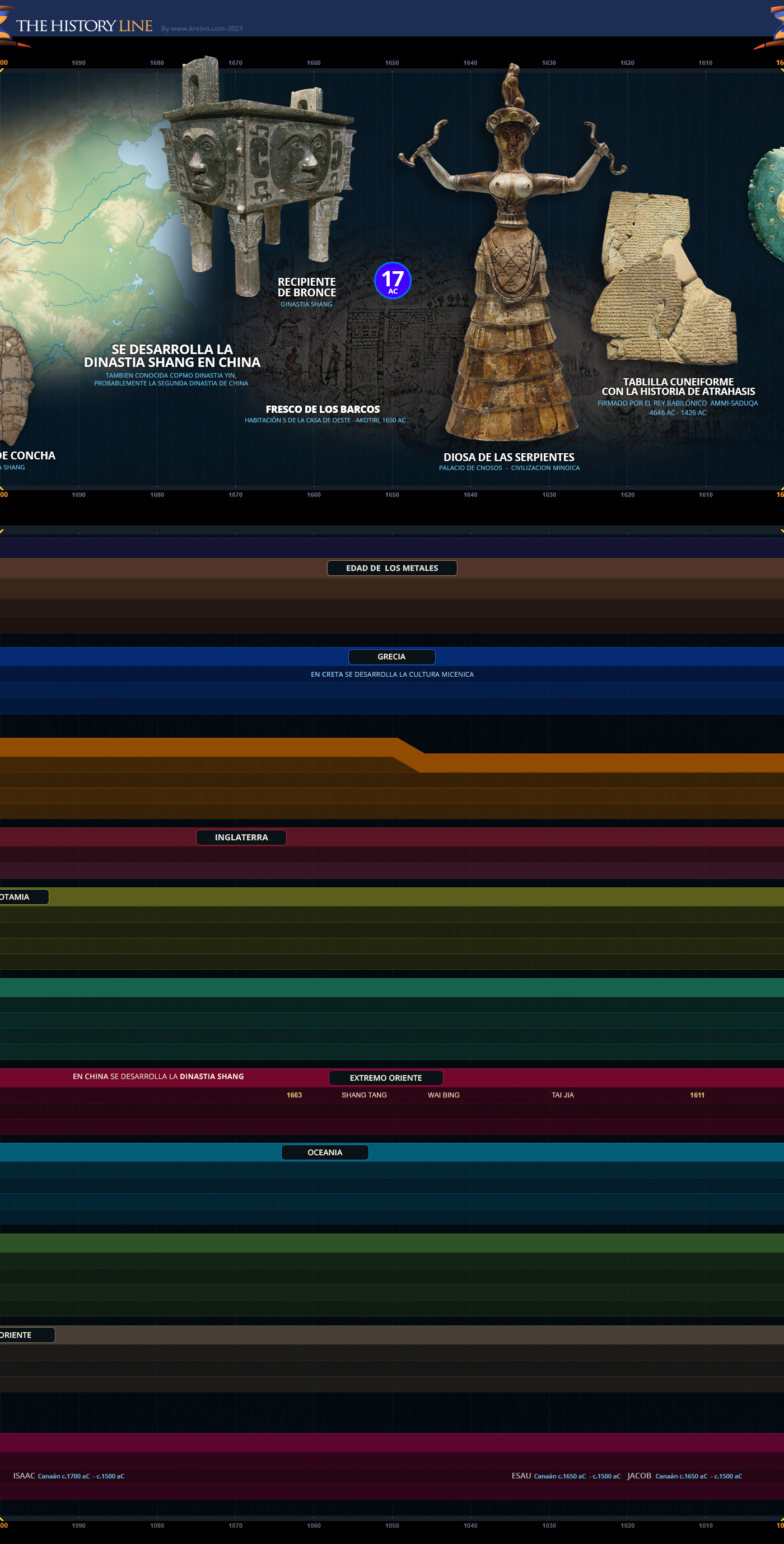Click the 1080 marker on the bottom ruler
Screen dimensions: 784x1544
coord(157,1526)
